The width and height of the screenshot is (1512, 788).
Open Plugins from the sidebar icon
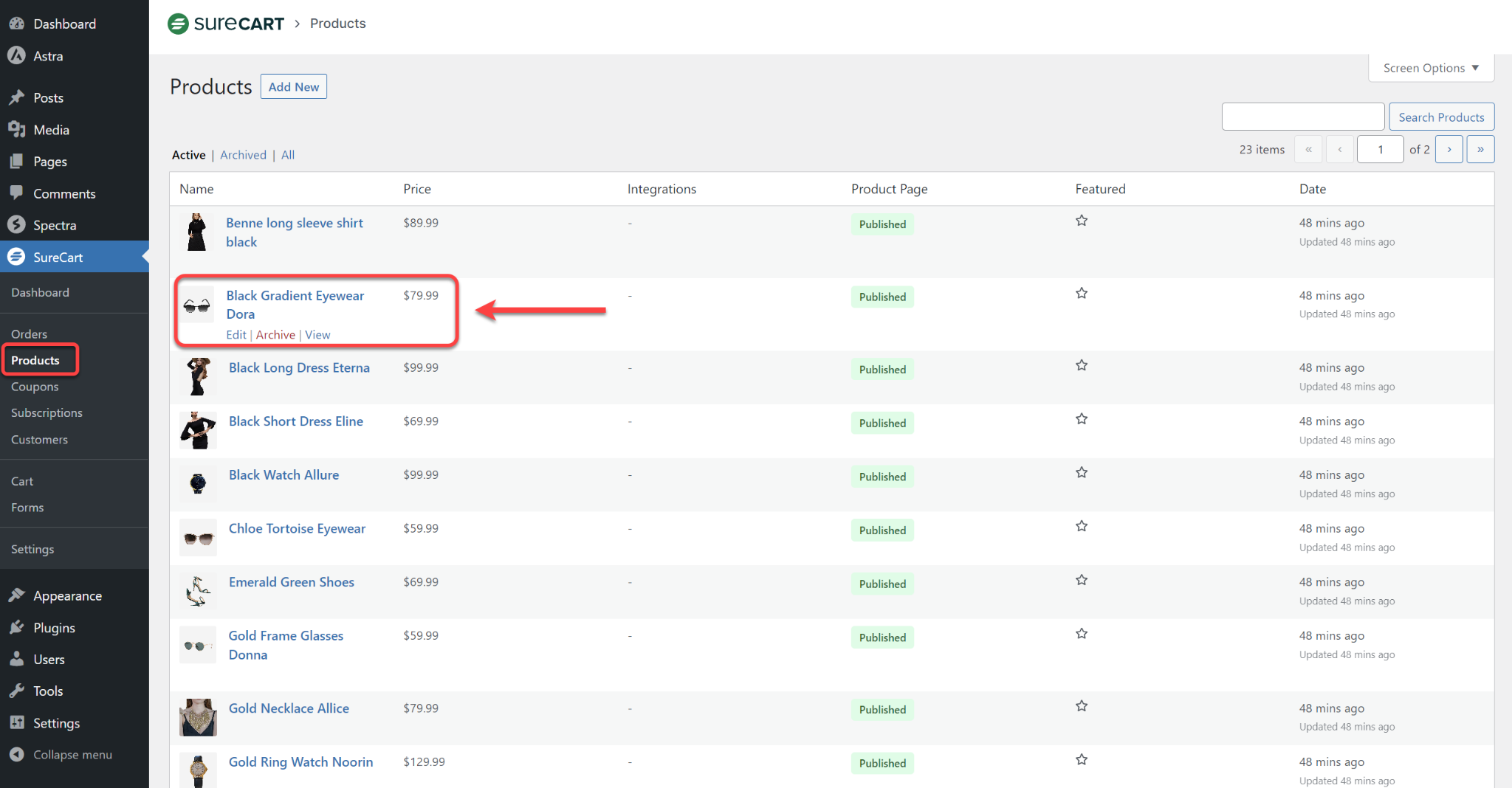click(16, 627)
